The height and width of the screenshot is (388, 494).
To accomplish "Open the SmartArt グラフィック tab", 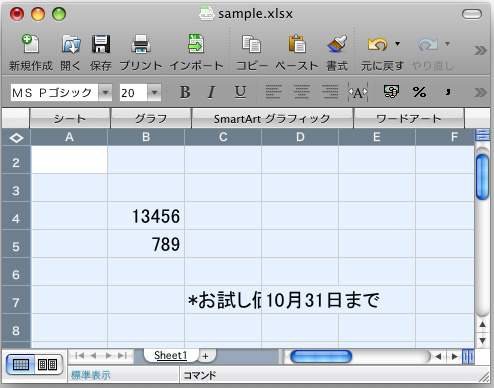I will coord(272,119).
